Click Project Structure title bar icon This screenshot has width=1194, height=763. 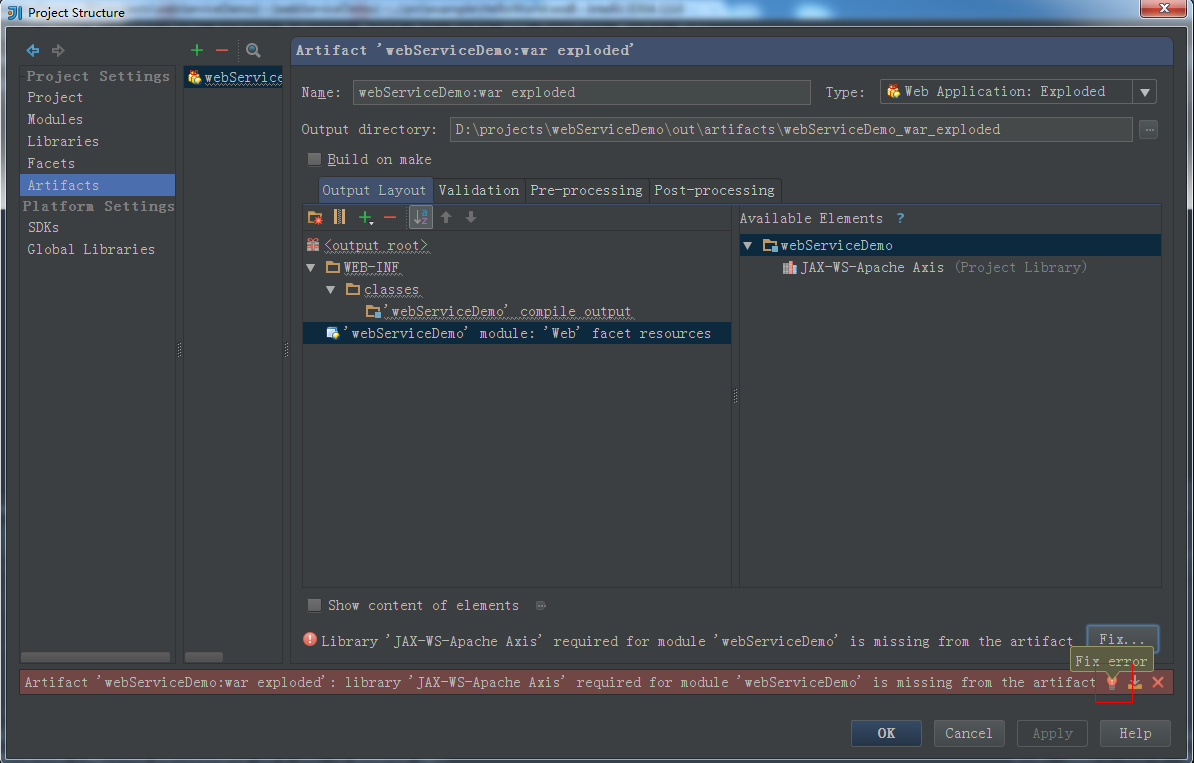[x=14, y=12]
